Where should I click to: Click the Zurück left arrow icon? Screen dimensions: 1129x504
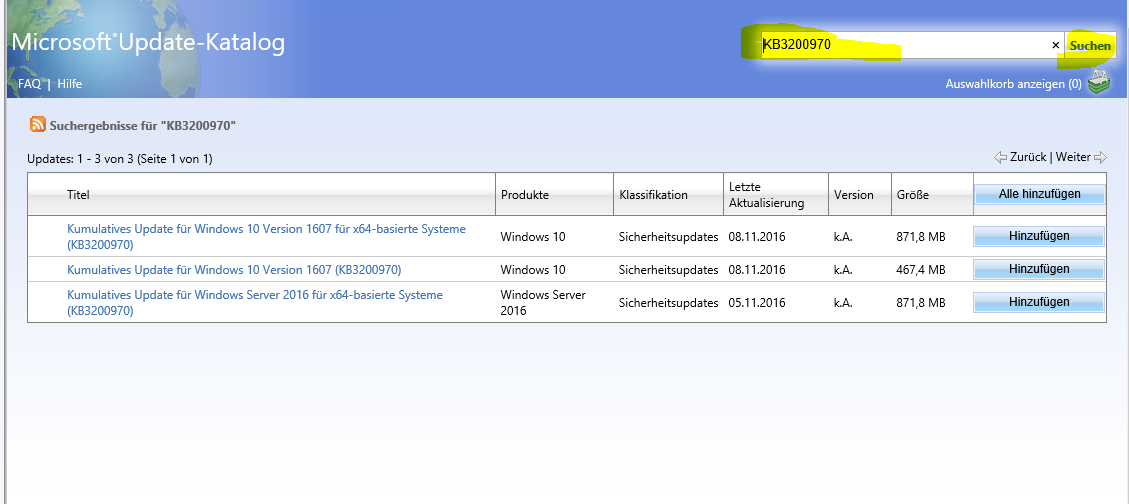click(x=1000, y=157)
